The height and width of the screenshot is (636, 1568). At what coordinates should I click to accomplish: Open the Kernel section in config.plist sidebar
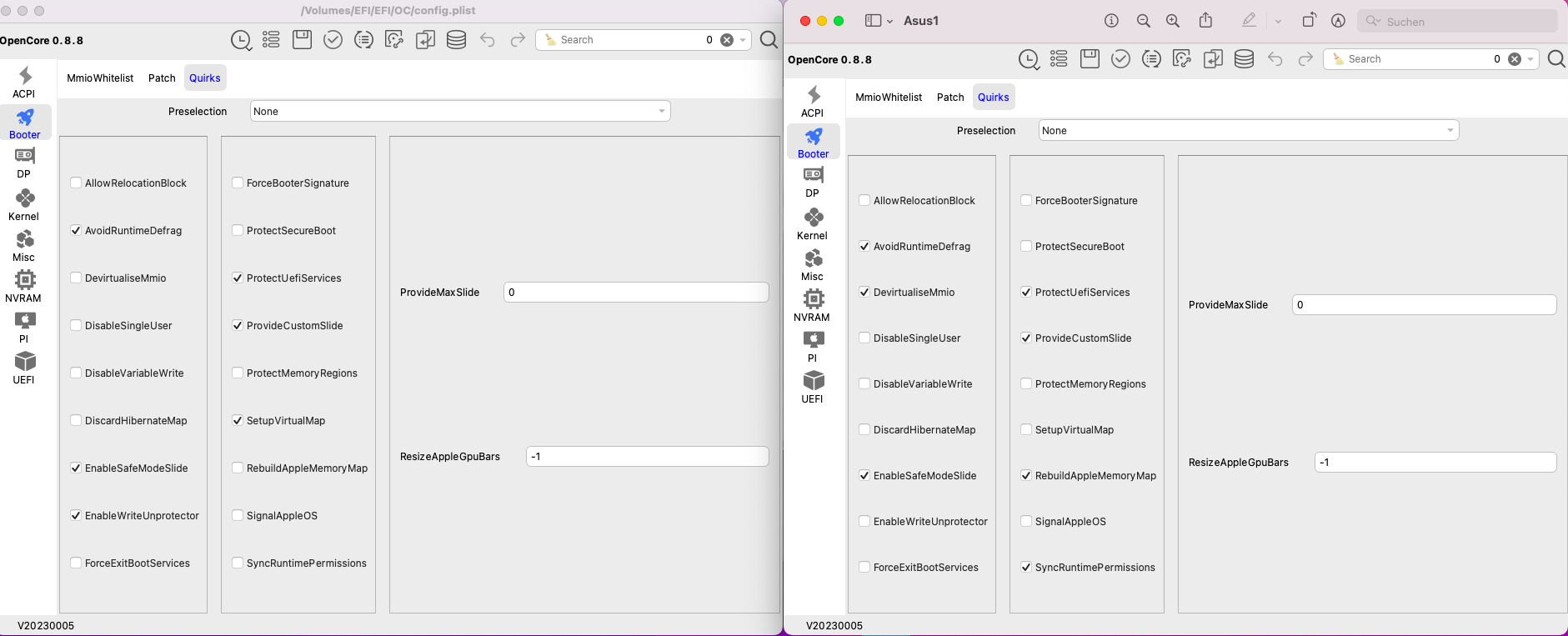(24, 205)
